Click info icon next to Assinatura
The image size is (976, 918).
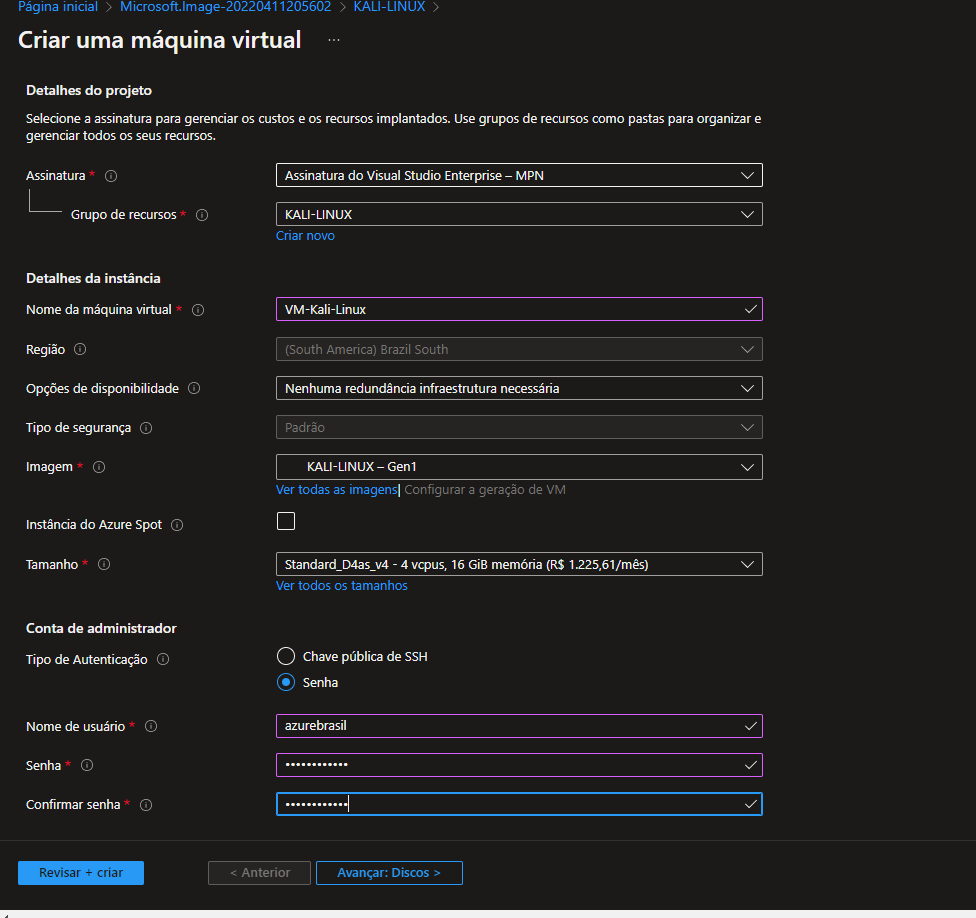(x=111, y=176)
